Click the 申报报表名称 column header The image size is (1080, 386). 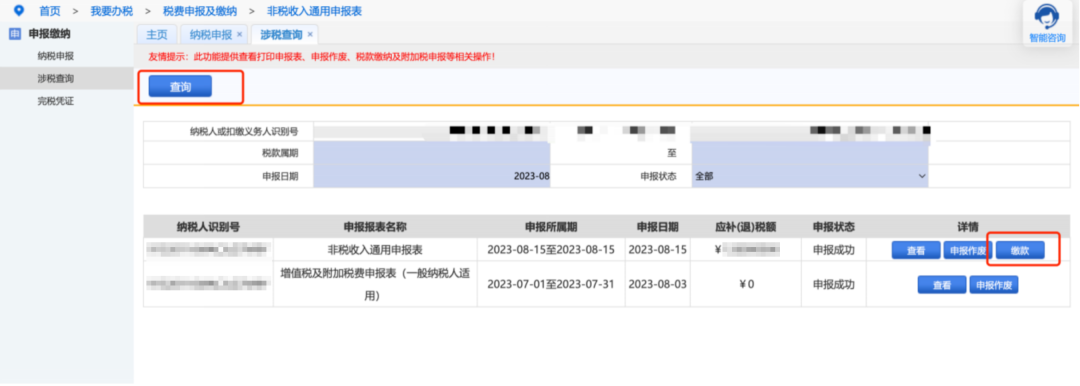[375, 227]
